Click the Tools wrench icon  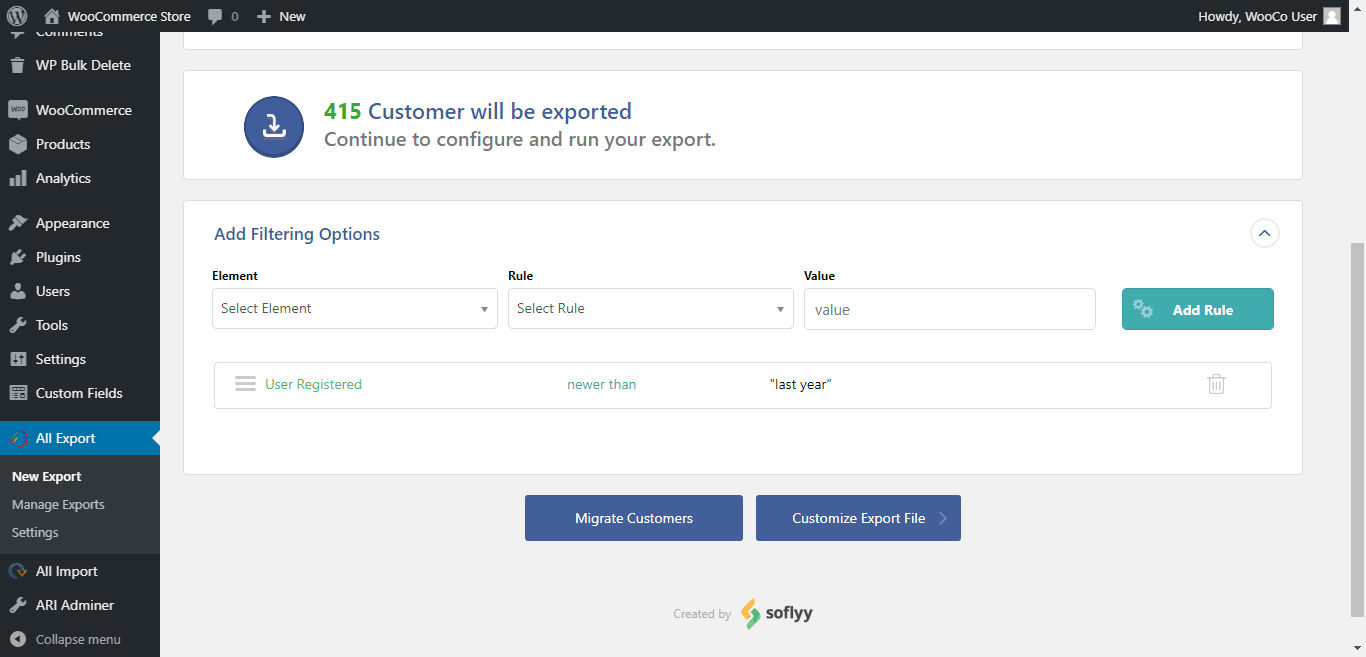[x=17, y=325]
